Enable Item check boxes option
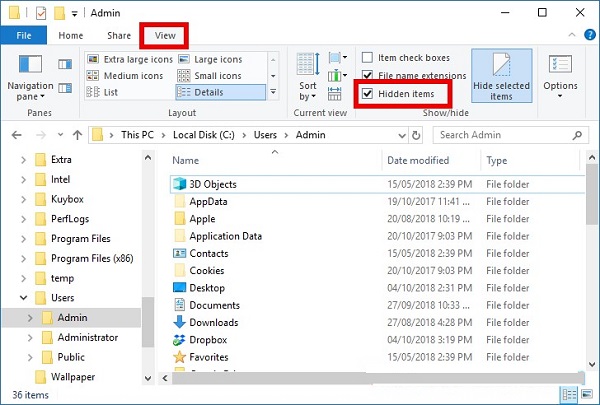The width and height of the screenshot is (600, 405). pyautogui.click(x=368, y=58)
